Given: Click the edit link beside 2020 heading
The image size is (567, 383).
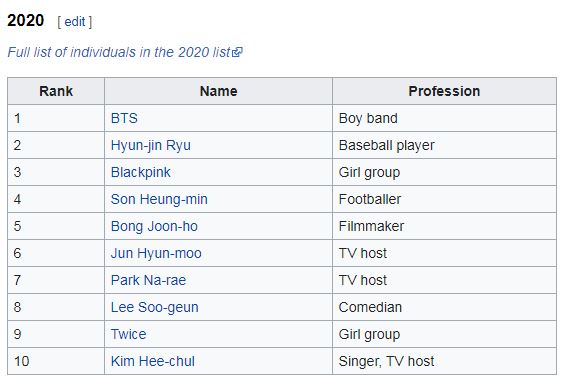Looking at the screenshot, I should 74,22.
